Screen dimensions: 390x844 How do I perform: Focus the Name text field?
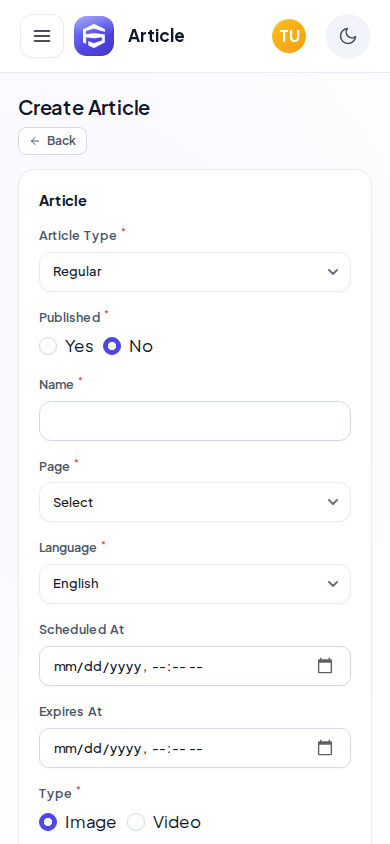pyautogui.click(x=195, y=421)
